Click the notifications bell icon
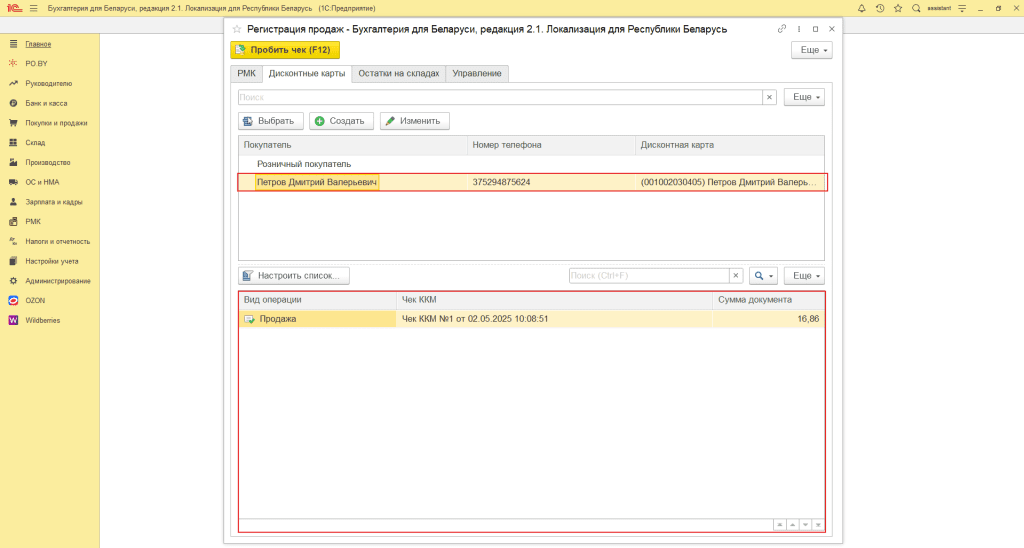Image resolution: width=1024 pixels, height=548 pixels. coord(861,8)
